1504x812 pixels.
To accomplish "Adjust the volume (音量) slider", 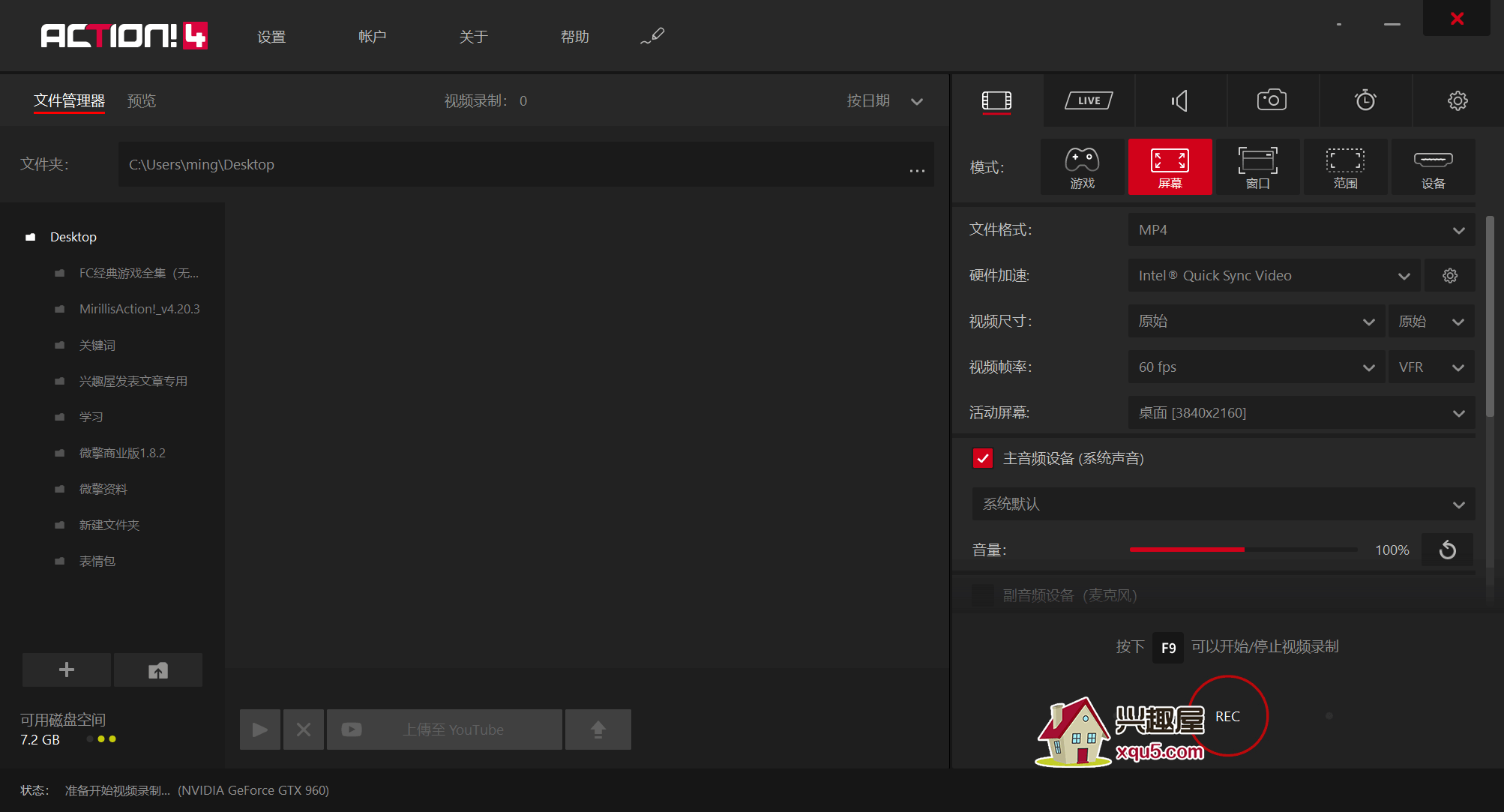I will [x=1243, y=550].
